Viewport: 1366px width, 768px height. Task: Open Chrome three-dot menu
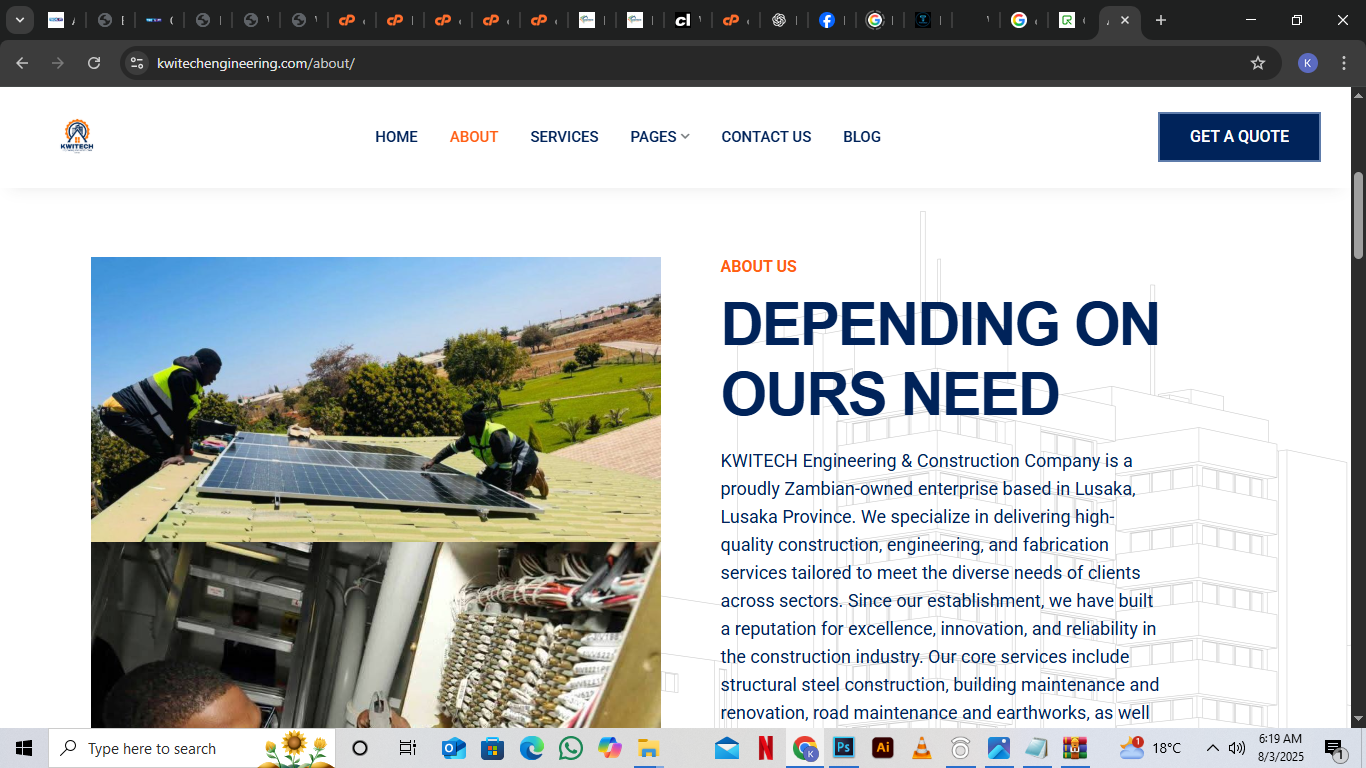click(1343, 63)
